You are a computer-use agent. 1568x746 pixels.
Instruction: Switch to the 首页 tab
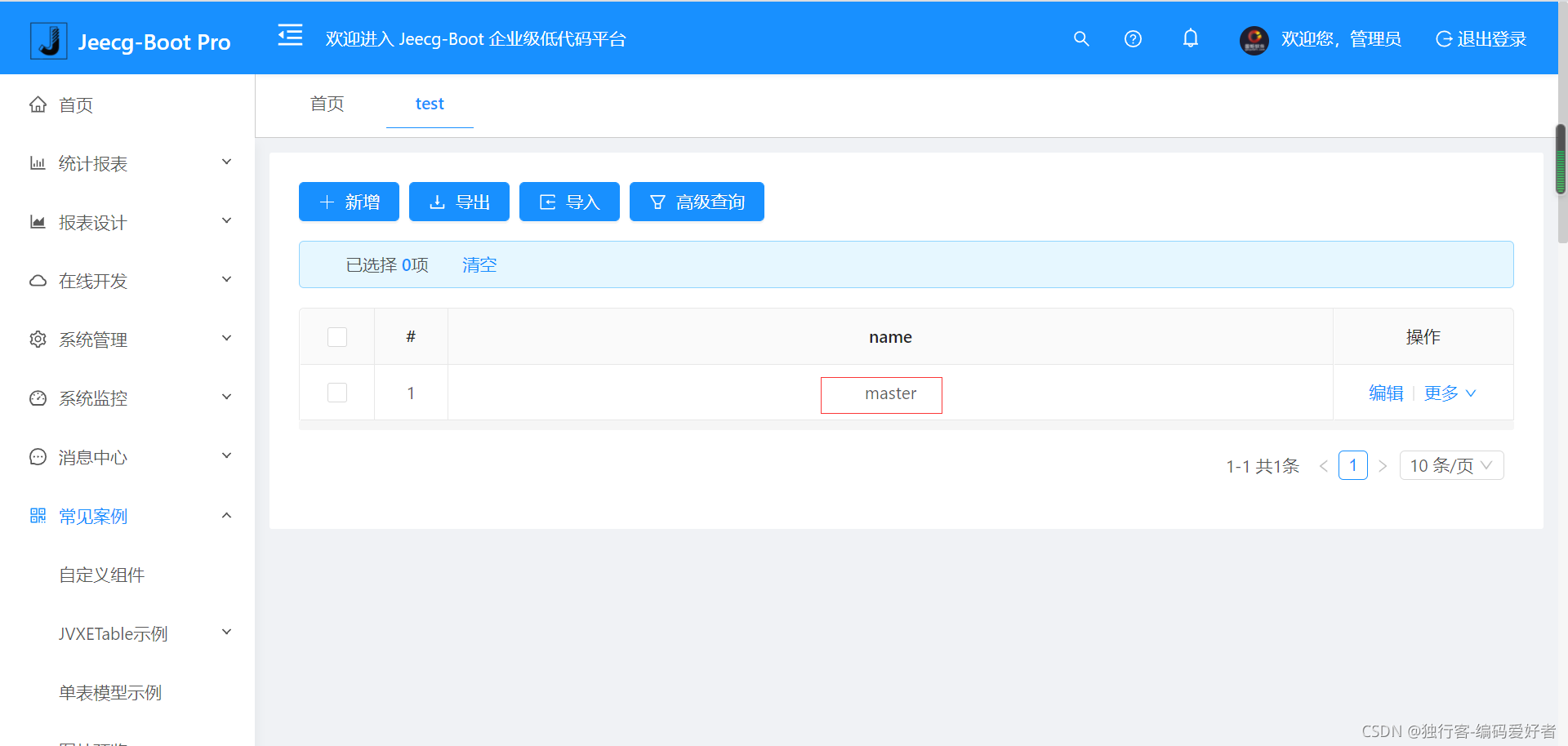[327, 104]
